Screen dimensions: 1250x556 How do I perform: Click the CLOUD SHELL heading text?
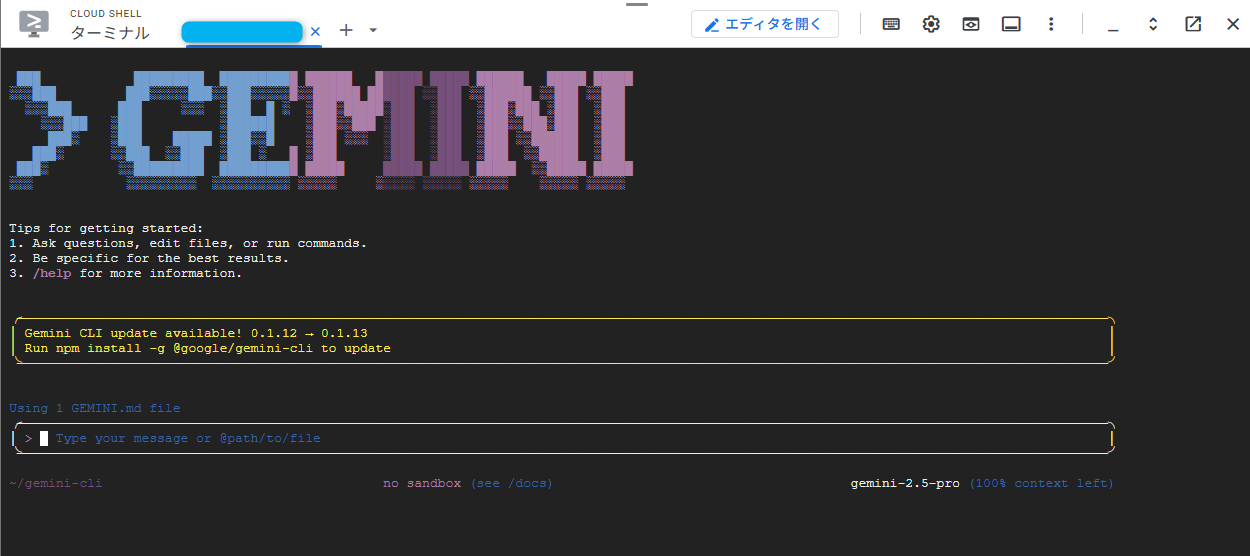tap(106, 14)
